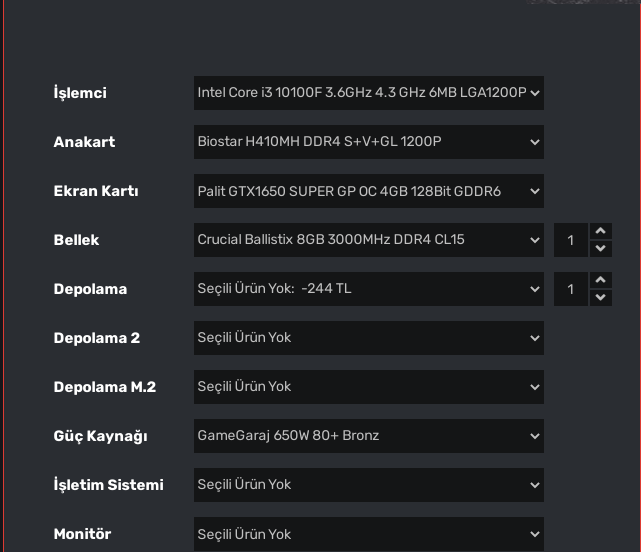641x552 pixels.
Task: Click the Bellek quantity number field
Action: (x=571, y=240)
